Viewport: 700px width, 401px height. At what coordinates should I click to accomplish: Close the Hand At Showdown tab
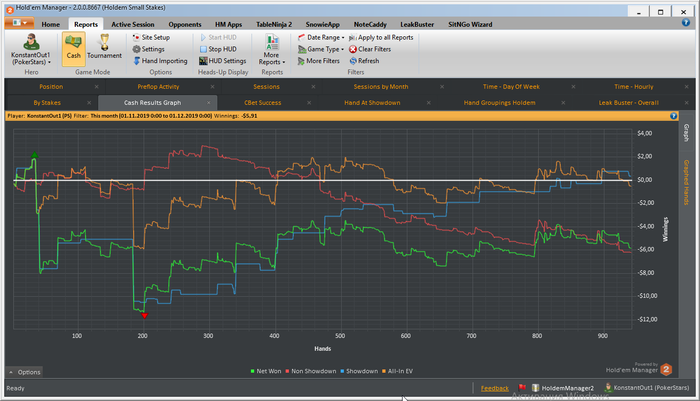pos(429,103)
